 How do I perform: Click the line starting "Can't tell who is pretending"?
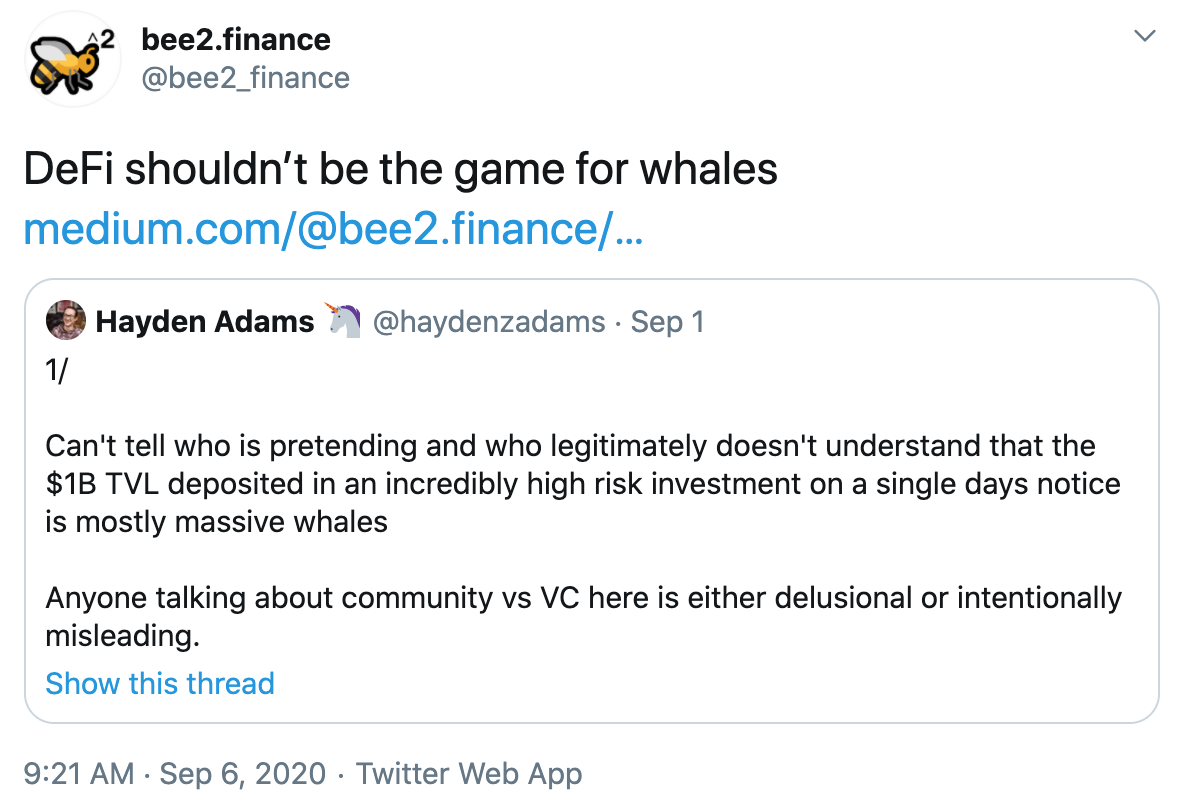(570, 445)
